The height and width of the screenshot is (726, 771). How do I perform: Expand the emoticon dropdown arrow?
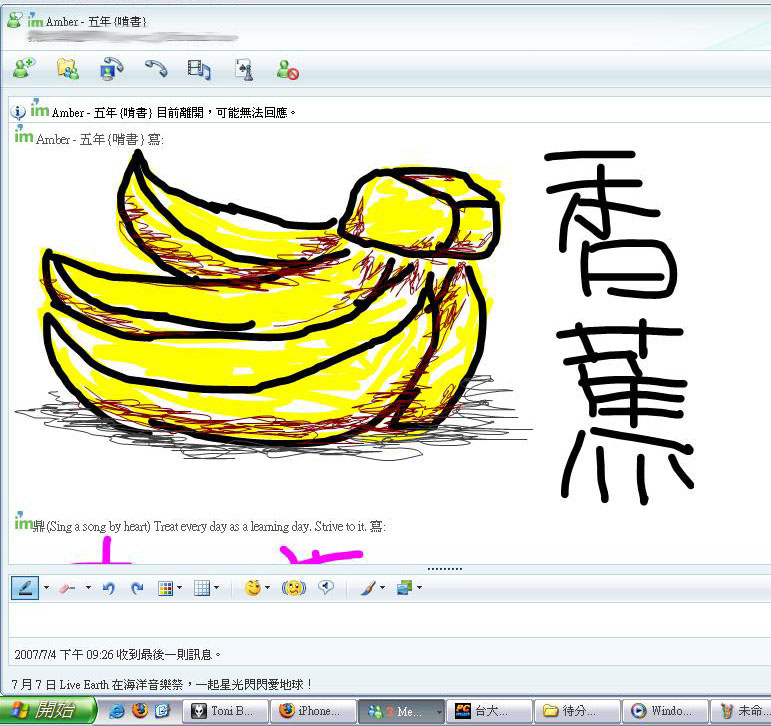(x=267, y=587)
